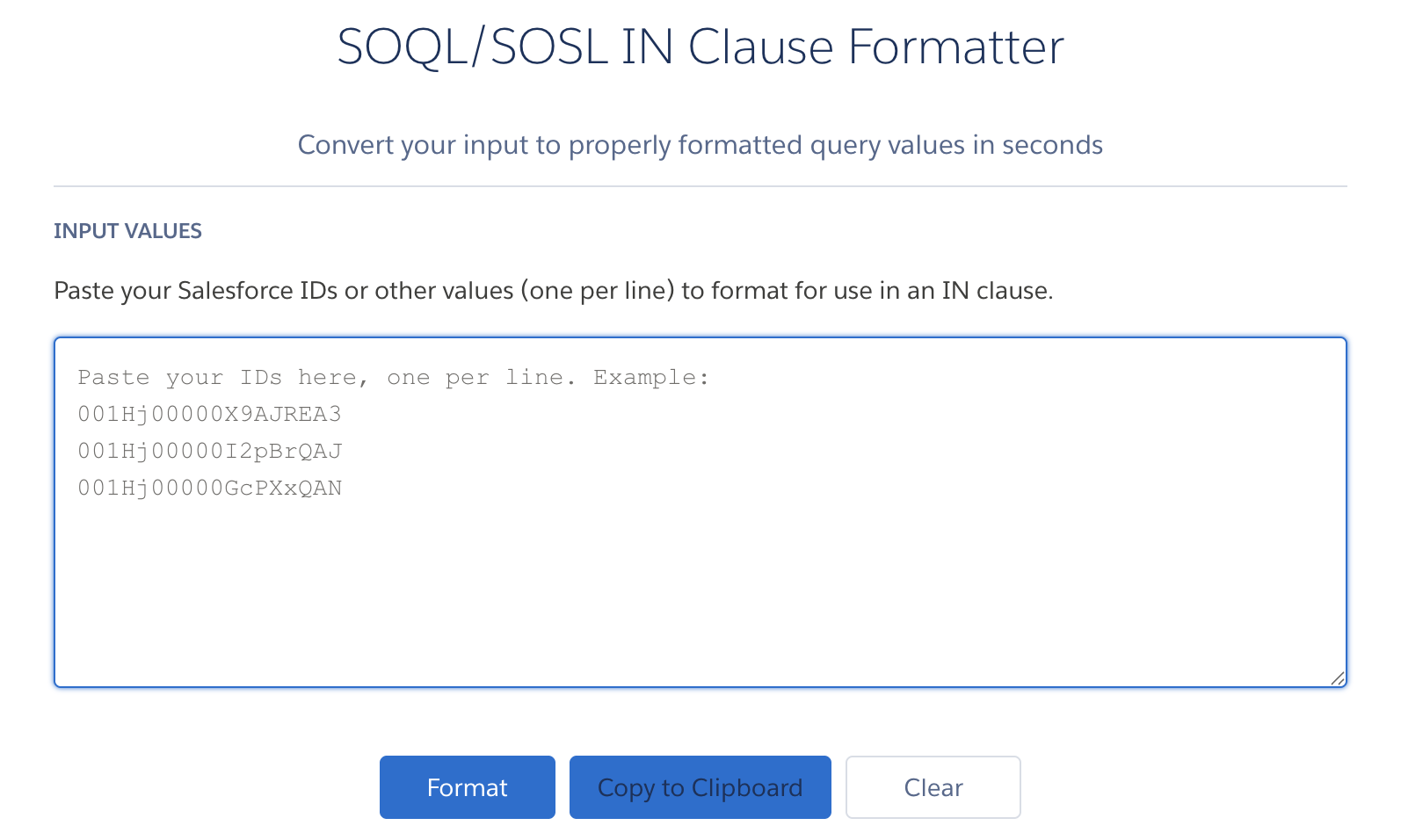Click the horizontal divider below the subtitle
The image size is (1401, 840).
(700, 186)
